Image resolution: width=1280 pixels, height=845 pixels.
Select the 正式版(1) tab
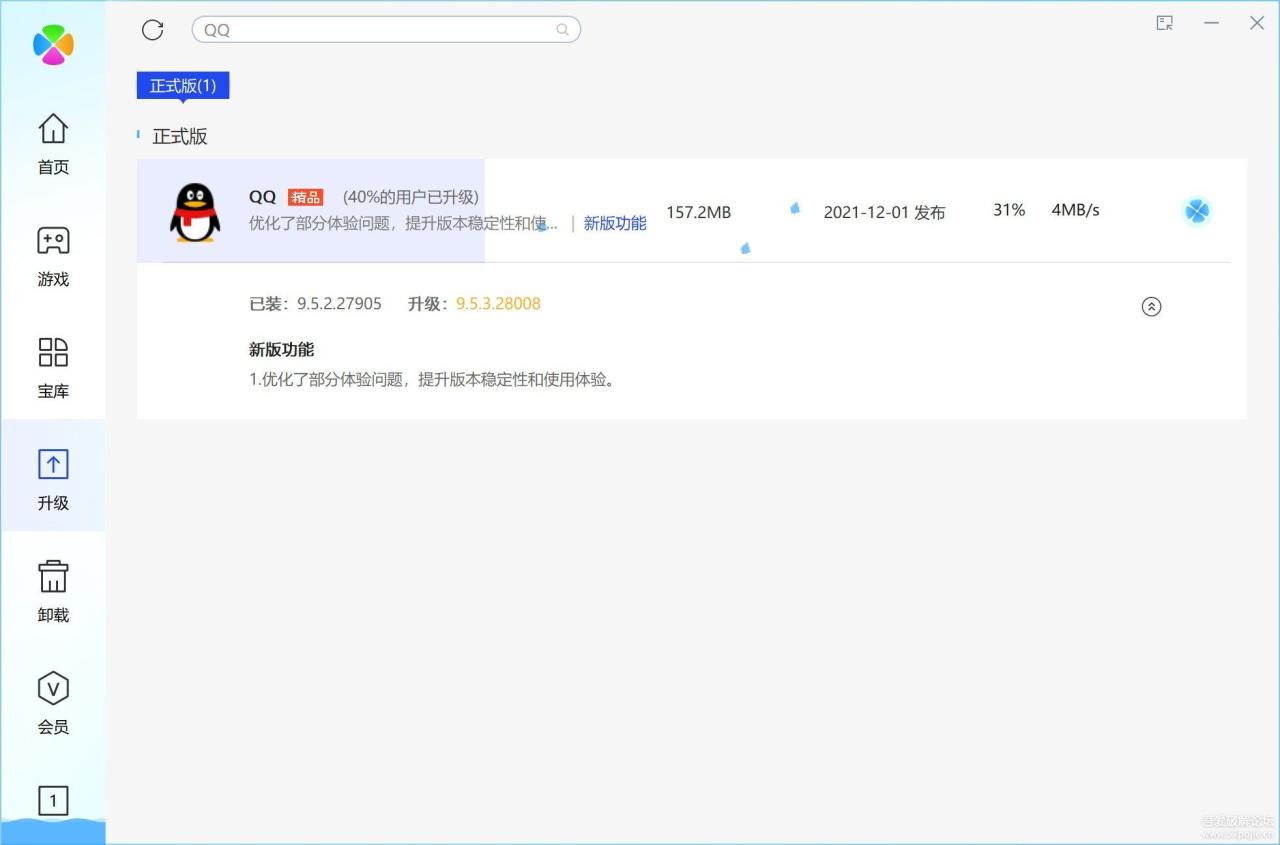tap(183, 86)
